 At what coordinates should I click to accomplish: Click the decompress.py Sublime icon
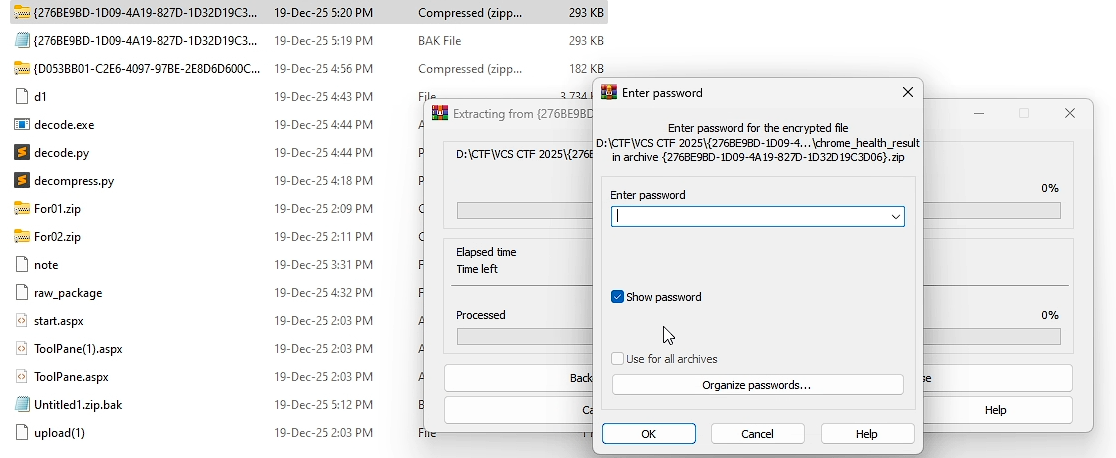coord(21,180)
